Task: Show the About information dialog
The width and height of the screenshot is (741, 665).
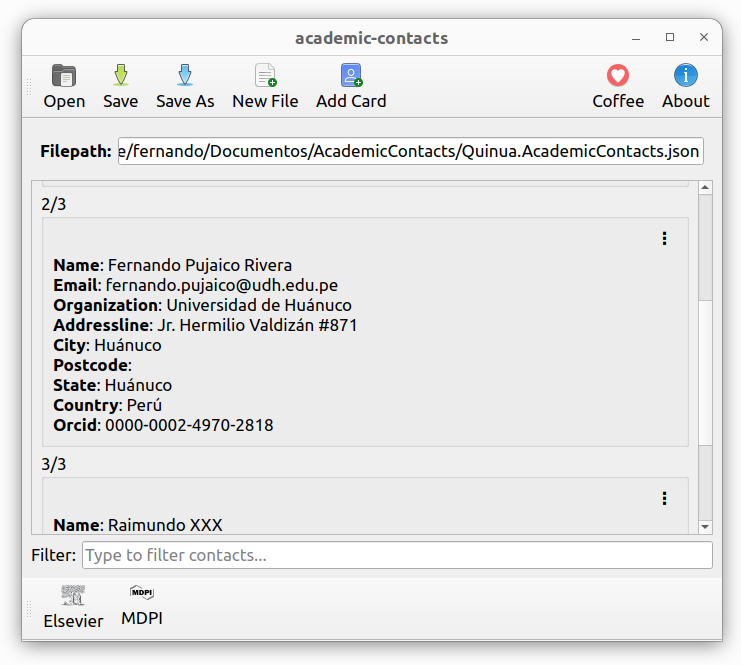Action: coord(685,86)
